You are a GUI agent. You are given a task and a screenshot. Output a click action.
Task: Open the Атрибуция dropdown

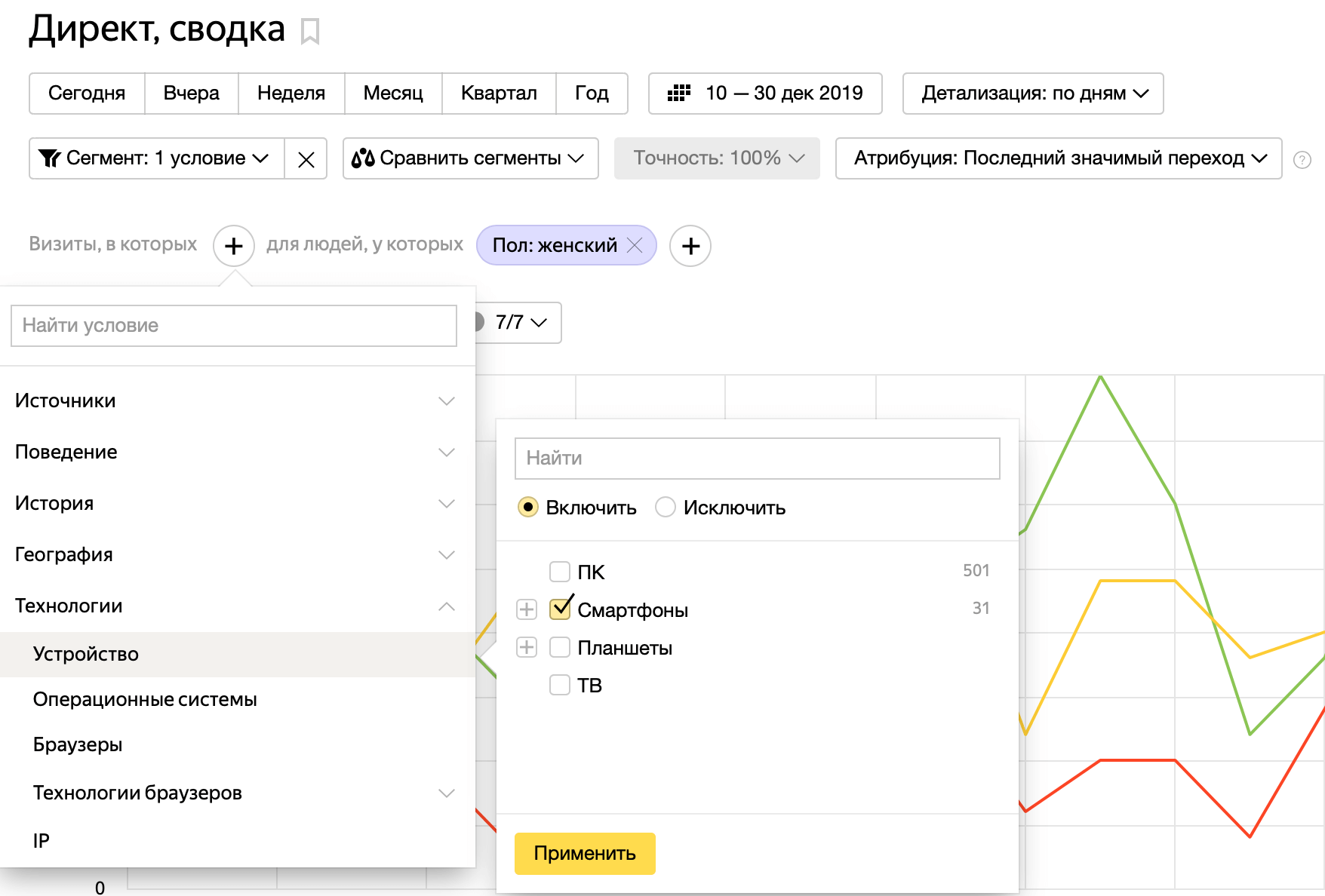[1058, 158]
